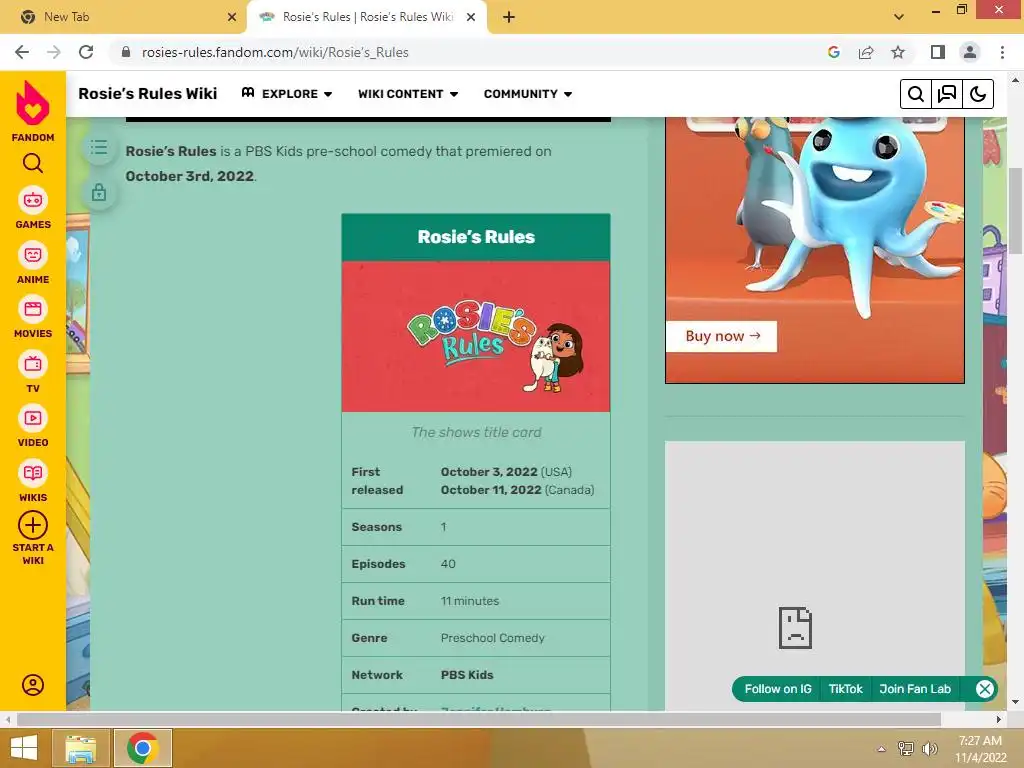Select the Rosie's Rules Wiki tab

pos(367,17)
